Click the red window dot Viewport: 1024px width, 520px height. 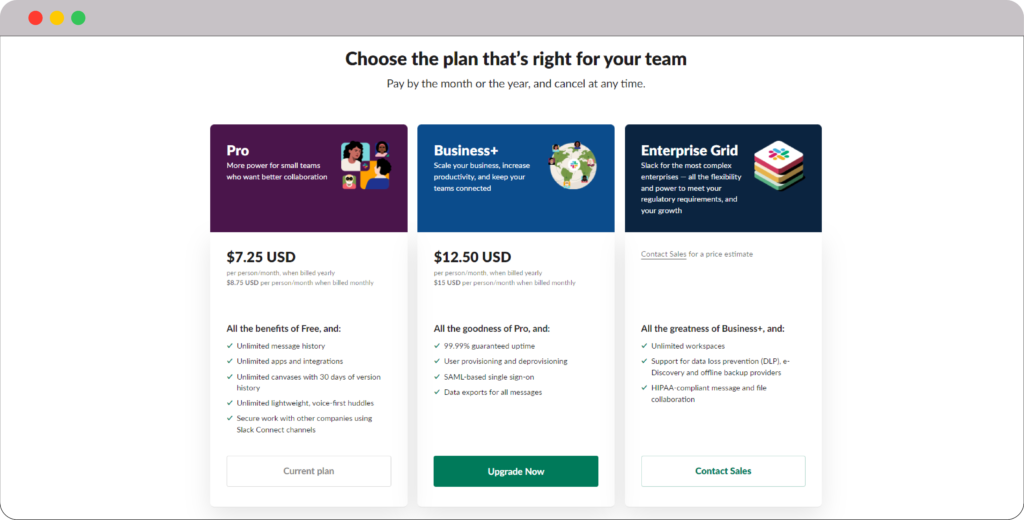pyautogui.click(x=35, y=18)
